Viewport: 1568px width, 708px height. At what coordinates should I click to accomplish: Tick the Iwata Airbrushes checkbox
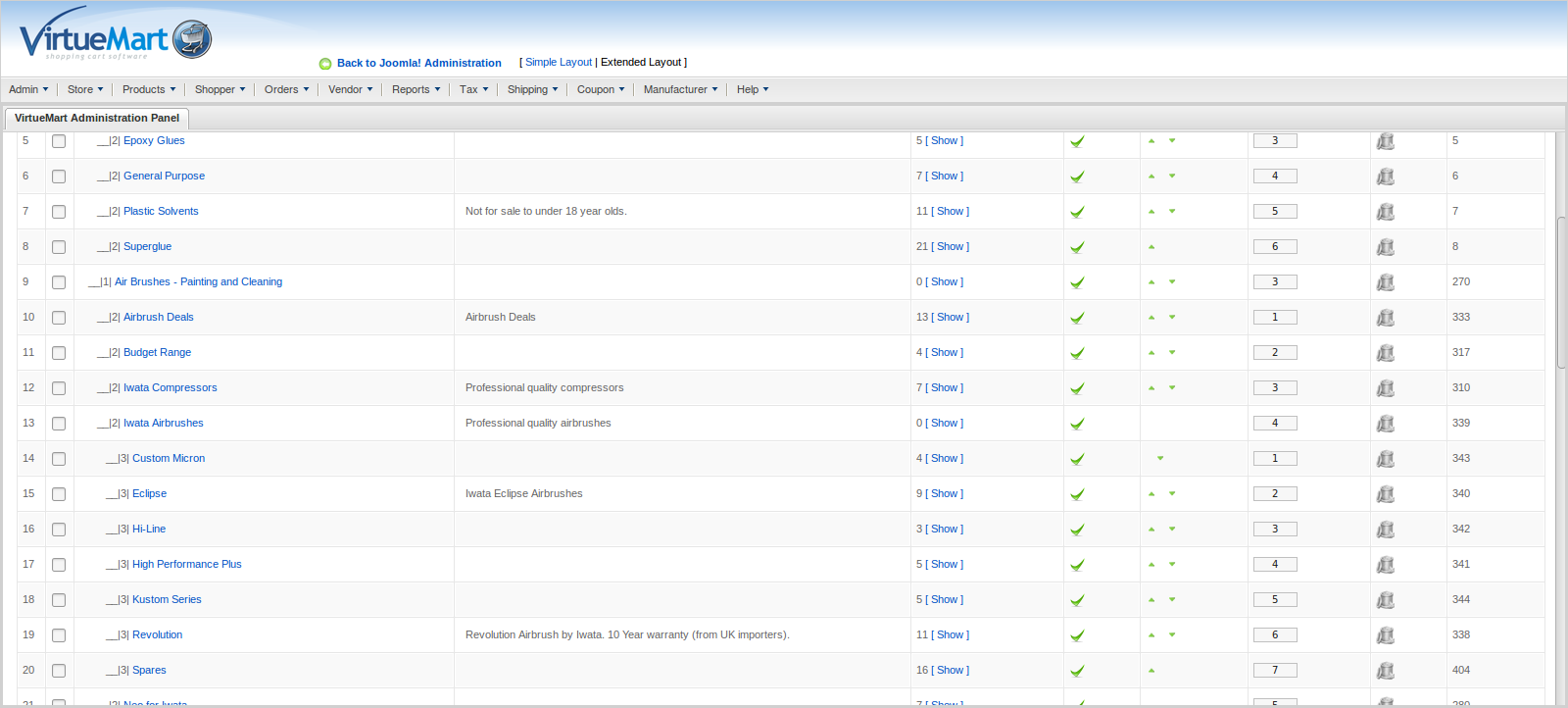click(59, 424)
